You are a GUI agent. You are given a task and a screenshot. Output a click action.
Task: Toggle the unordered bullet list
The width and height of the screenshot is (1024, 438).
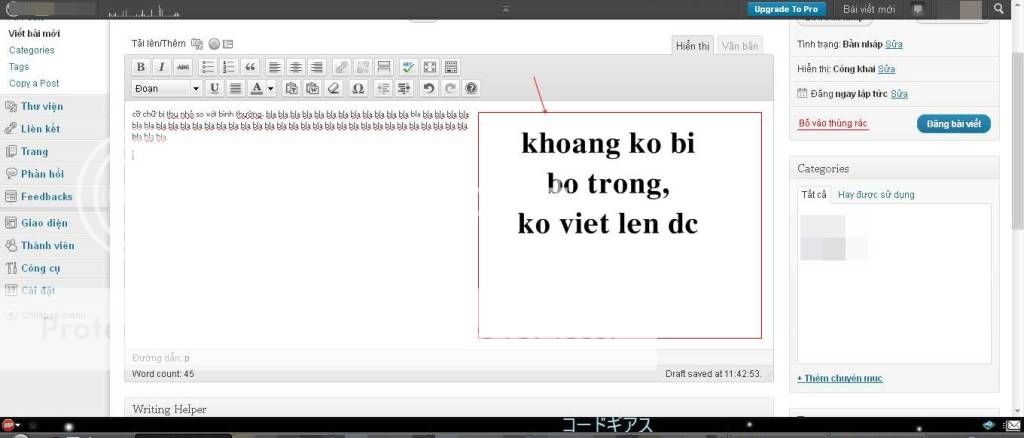coord(208,67)
